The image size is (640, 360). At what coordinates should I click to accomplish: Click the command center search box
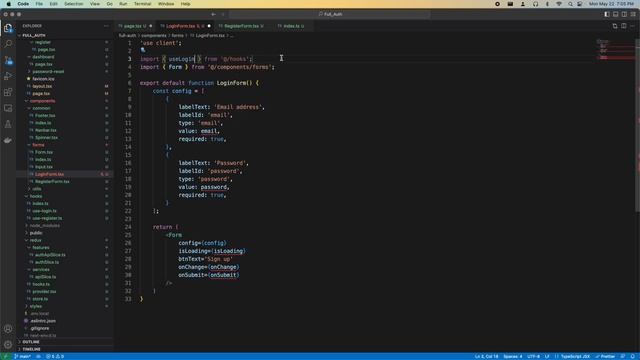(x=330, y=14)
